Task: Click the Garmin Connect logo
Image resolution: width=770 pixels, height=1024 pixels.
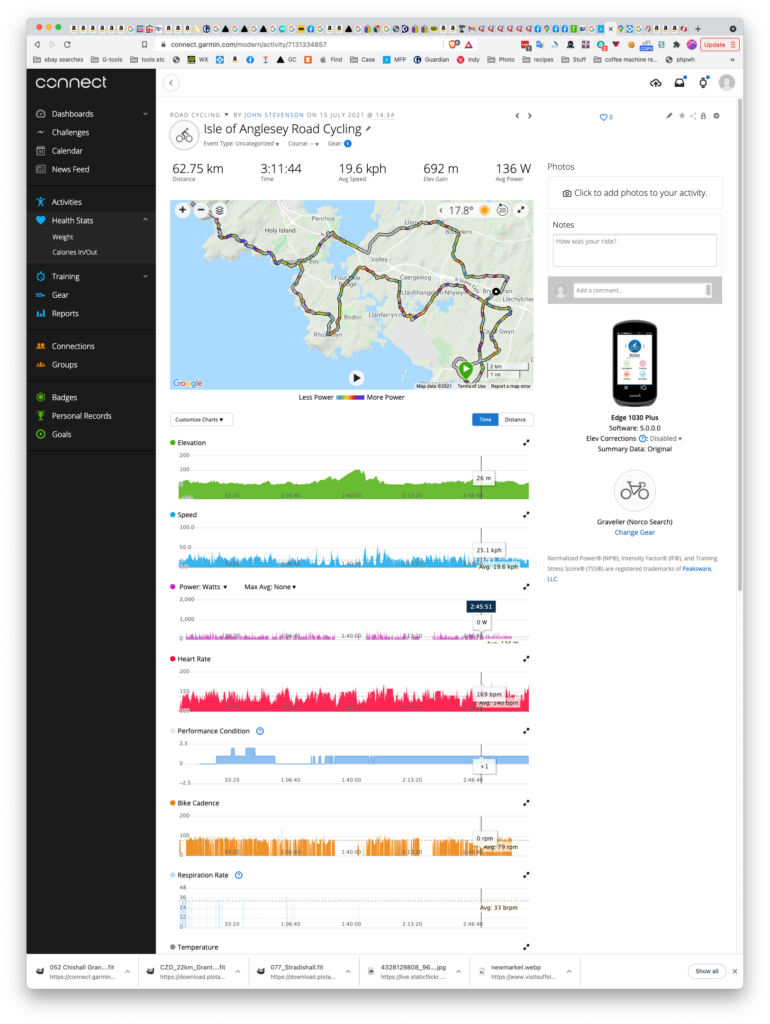Action: [x=71, y=82]
